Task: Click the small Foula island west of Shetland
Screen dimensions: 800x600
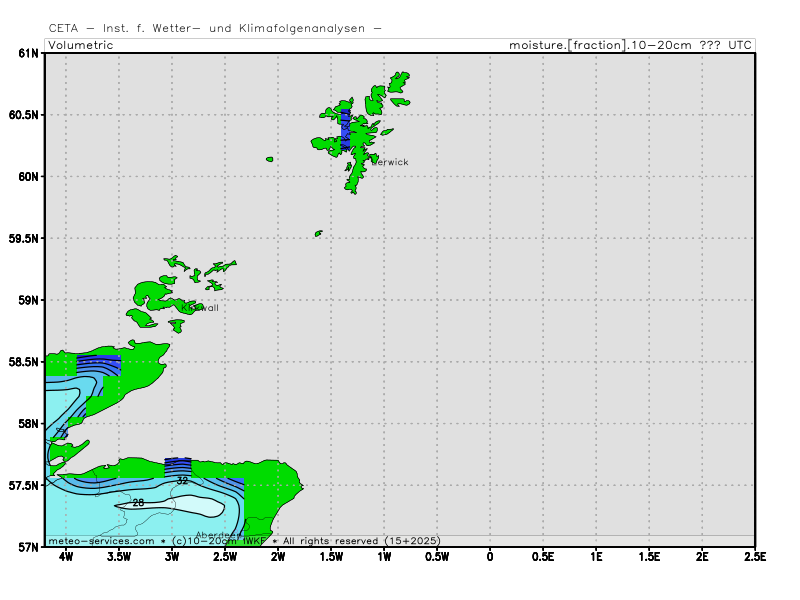Action: pos(269,159)
